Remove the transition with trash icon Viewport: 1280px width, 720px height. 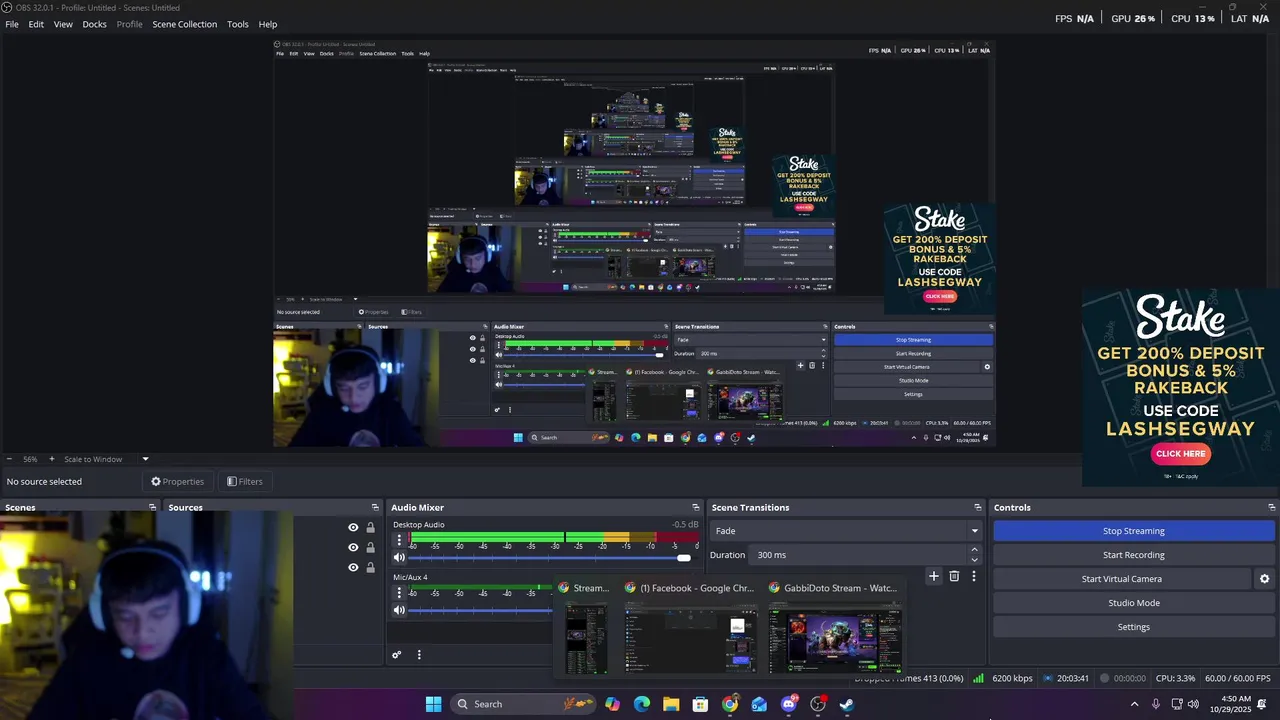pyautogui.click(x=954, y=576)
